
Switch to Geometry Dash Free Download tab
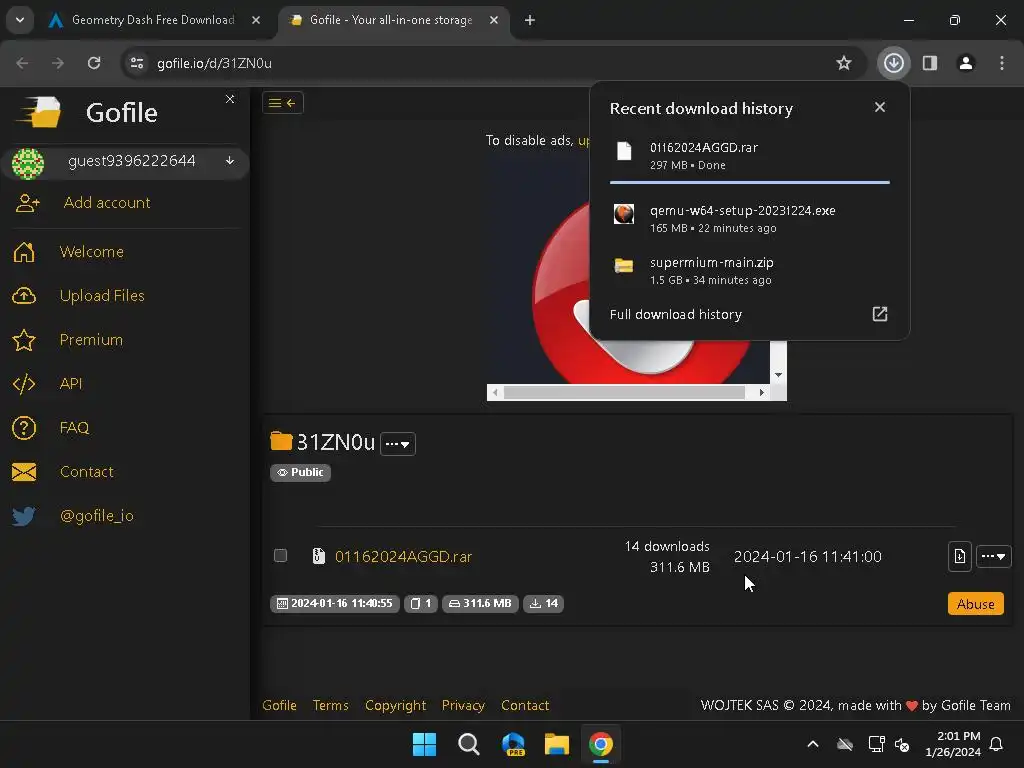(x=153, y=20)
